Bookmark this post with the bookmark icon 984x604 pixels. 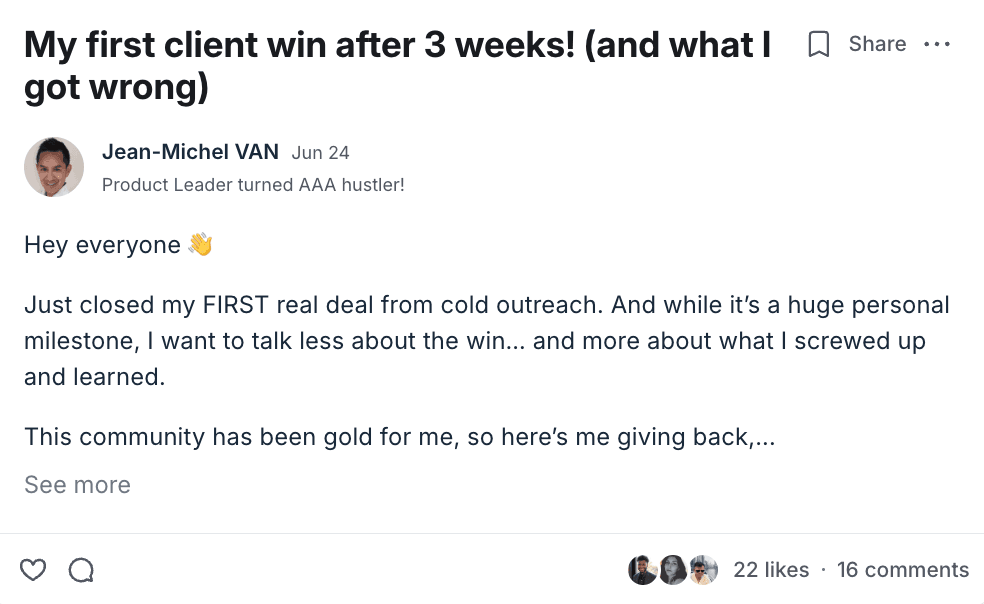point(819,45)
